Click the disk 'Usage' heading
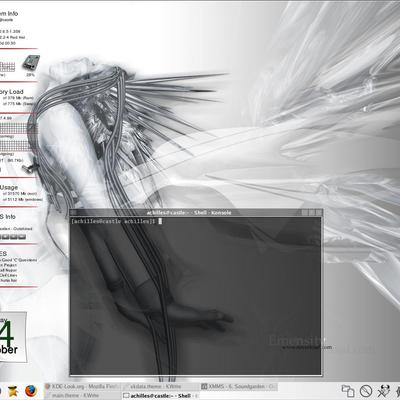 9,187
